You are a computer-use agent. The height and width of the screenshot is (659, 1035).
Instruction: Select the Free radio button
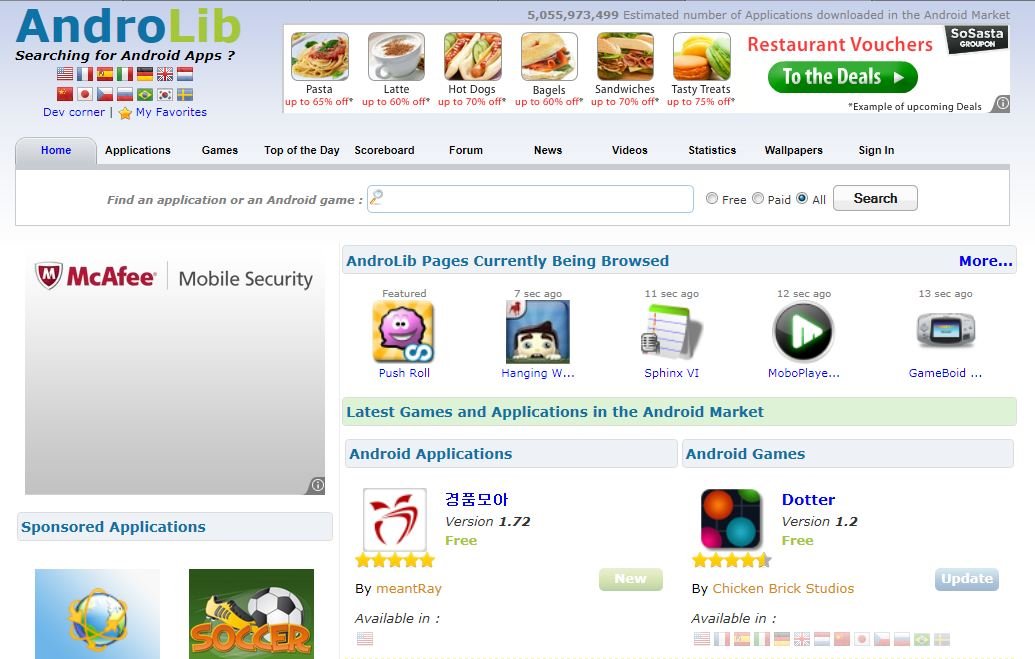coord(712,198)
